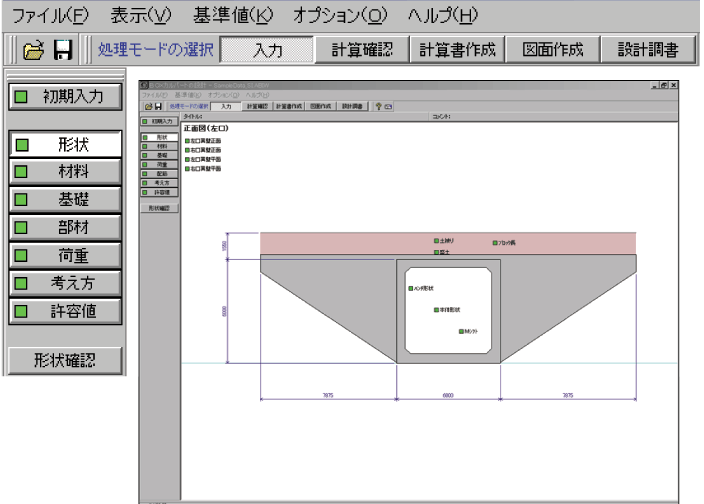Click green marker for 土被り on drawing

coord(436,241)
